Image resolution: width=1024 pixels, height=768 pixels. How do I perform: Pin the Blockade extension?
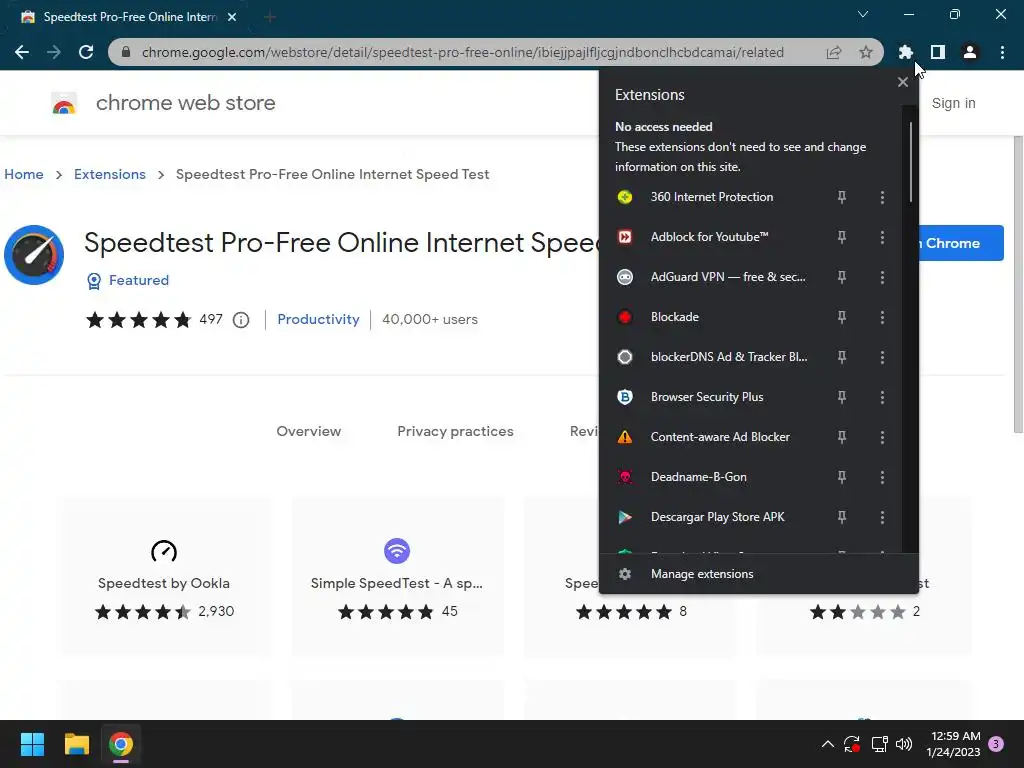click(x=842, y=317)
